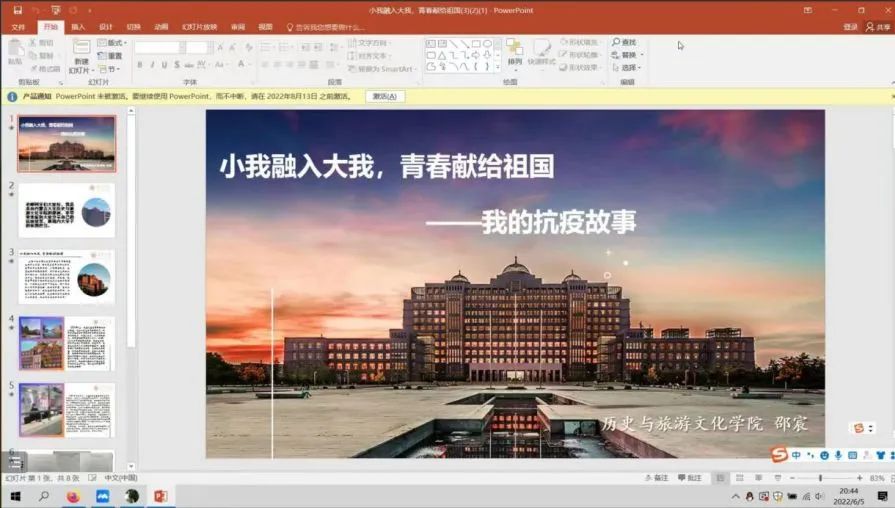Screen dimensions: 895x508
Task: Open the font name combo box
Action: [x=159, y=47]
